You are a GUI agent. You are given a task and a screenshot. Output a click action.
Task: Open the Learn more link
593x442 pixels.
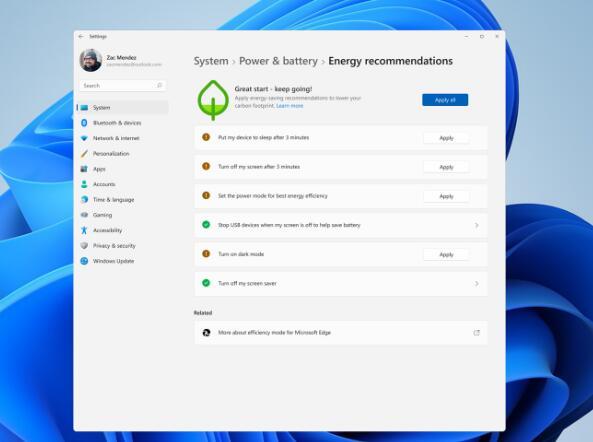290,106
